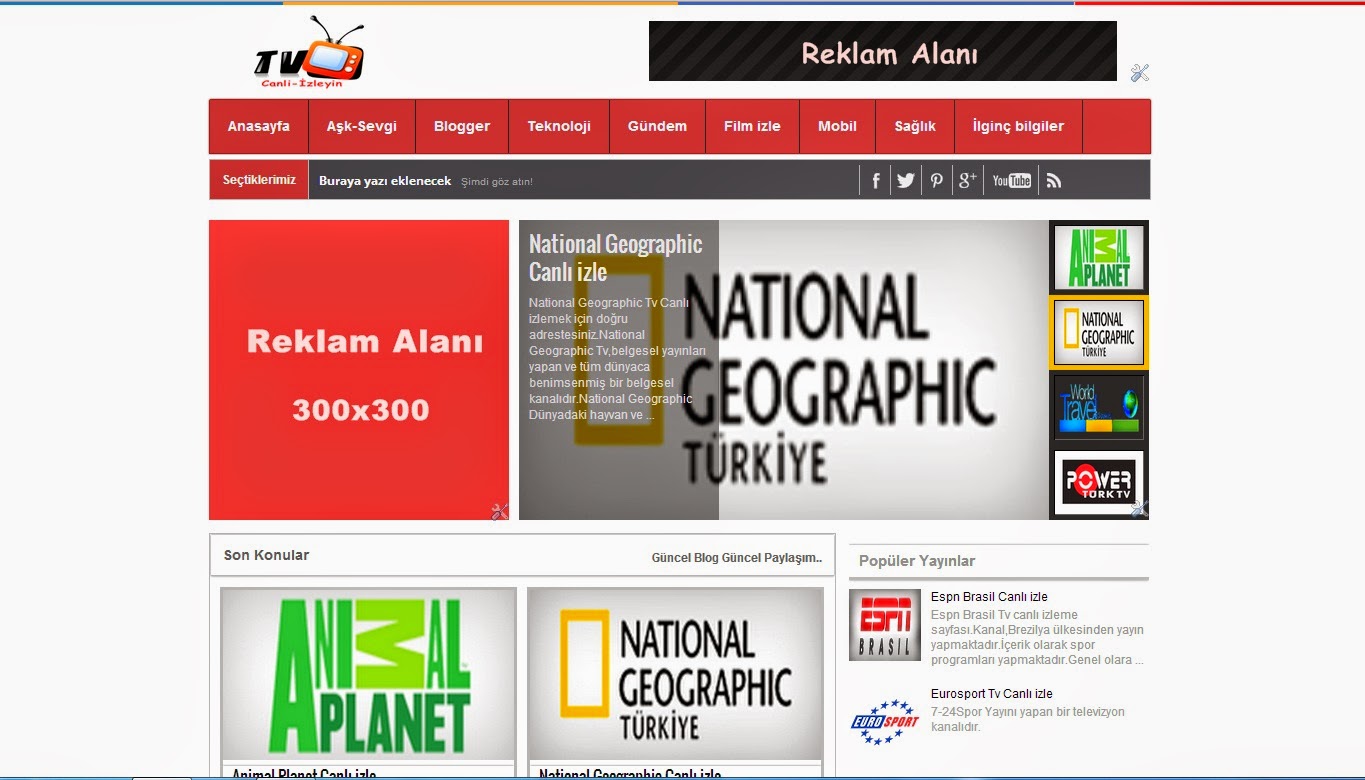This screenshot has width=1365, height=780.
Task: Open the Facebook social icon
Action: click(x=875, y=180)
